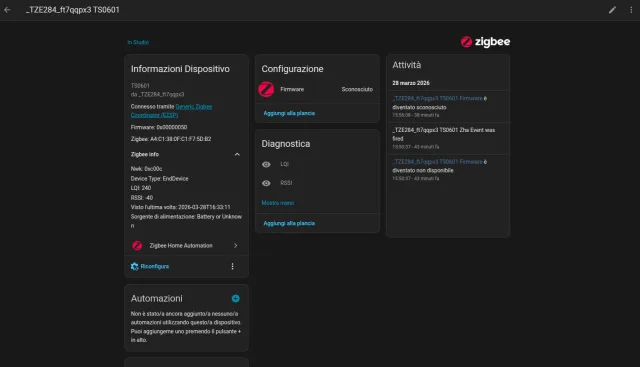Toggle the LQI eye icon
The image size is (640, 367).
coord(266,164)
